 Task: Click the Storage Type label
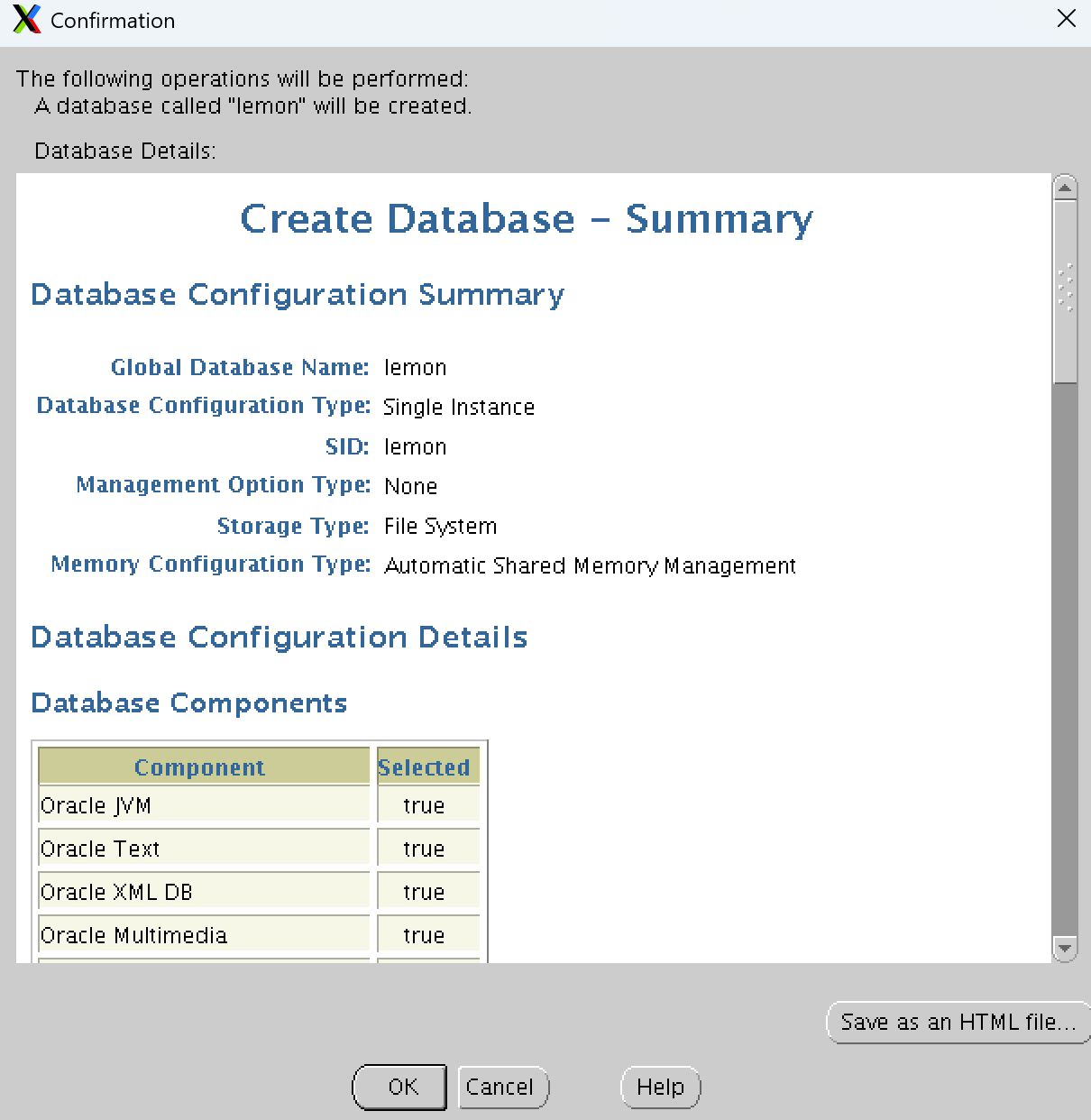[293, 526]
